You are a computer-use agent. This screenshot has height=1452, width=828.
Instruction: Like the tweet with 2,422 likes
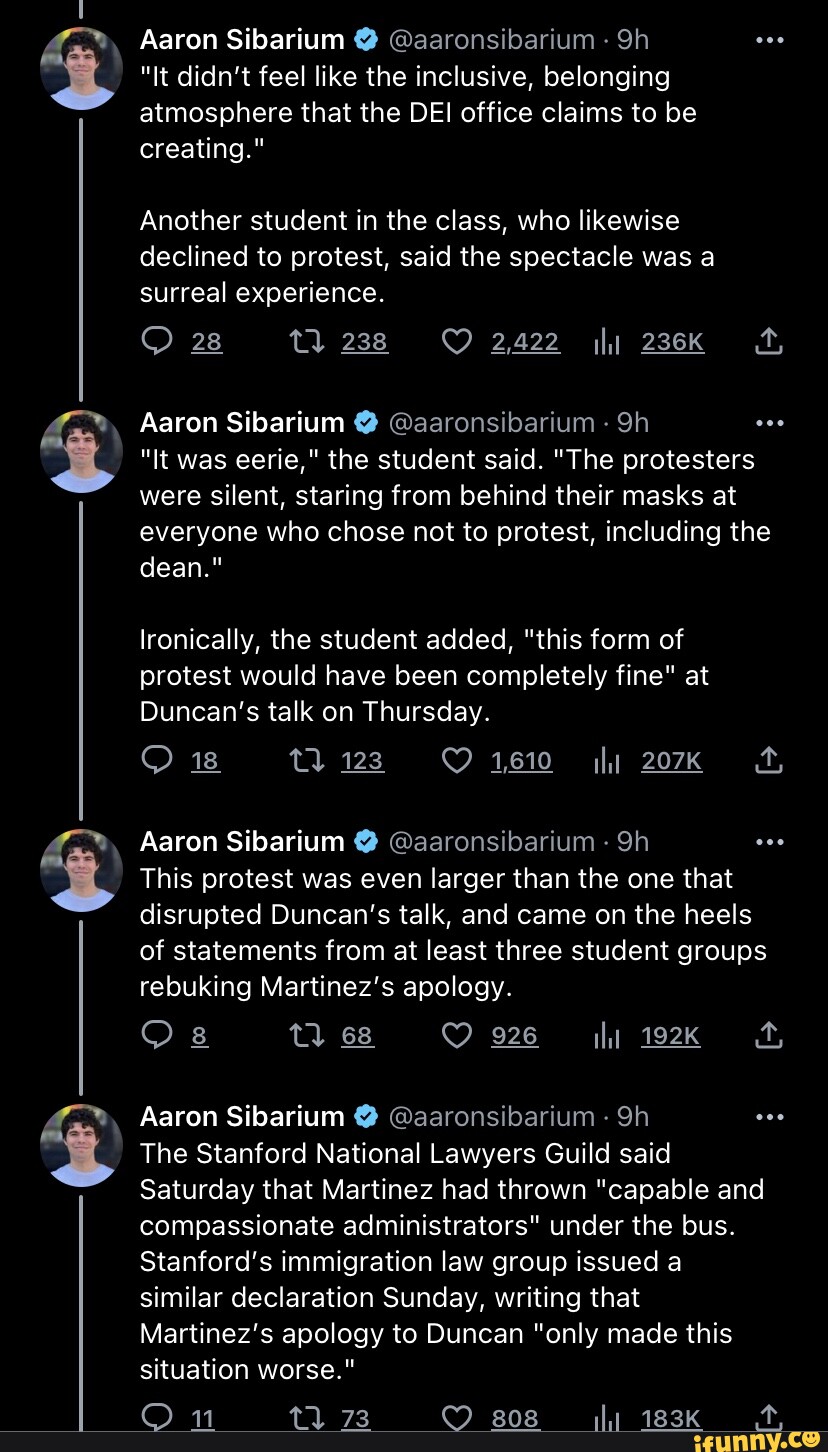tap(457, 341)
